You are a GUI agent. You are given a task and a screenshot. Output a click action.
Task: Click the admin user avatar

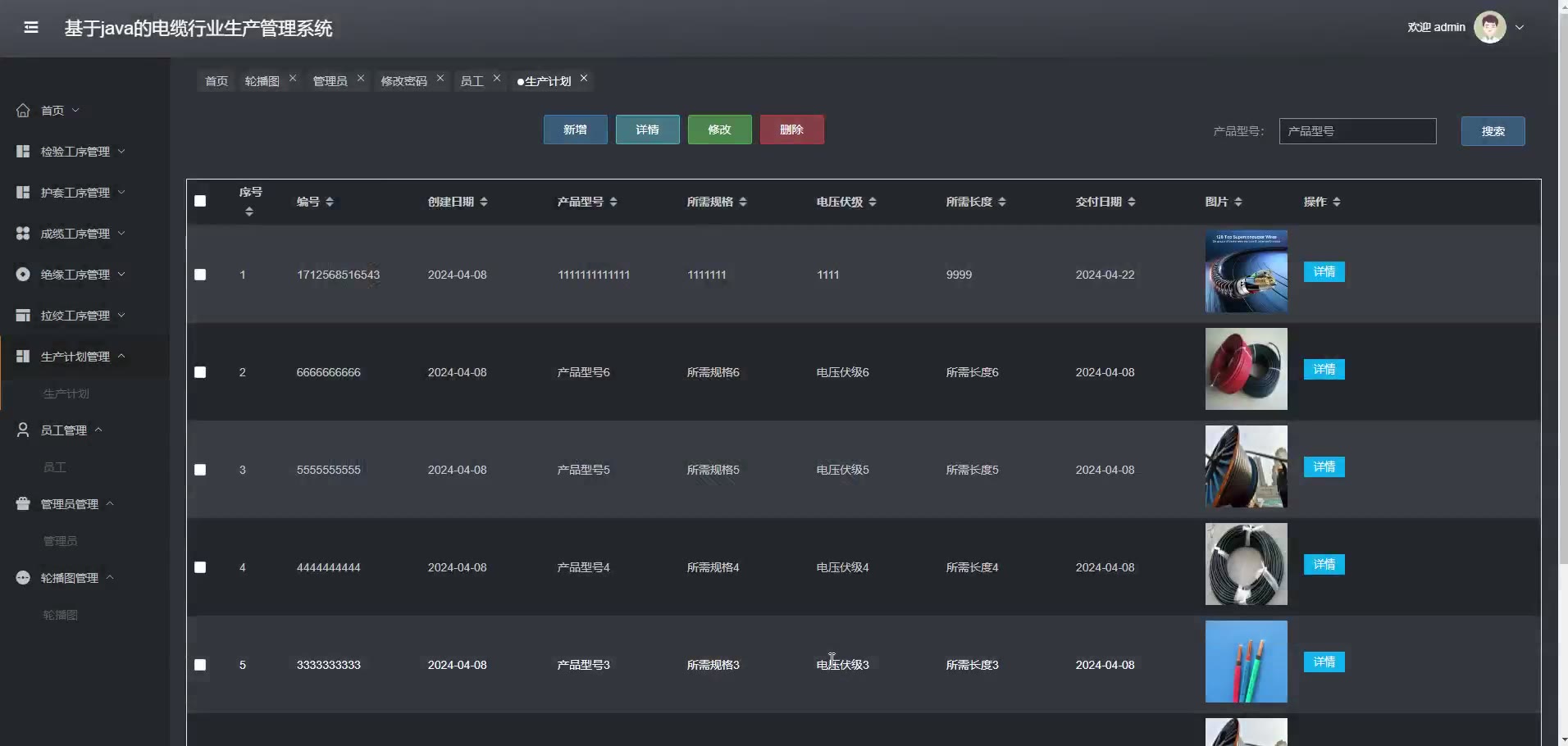pos(1489,27)
